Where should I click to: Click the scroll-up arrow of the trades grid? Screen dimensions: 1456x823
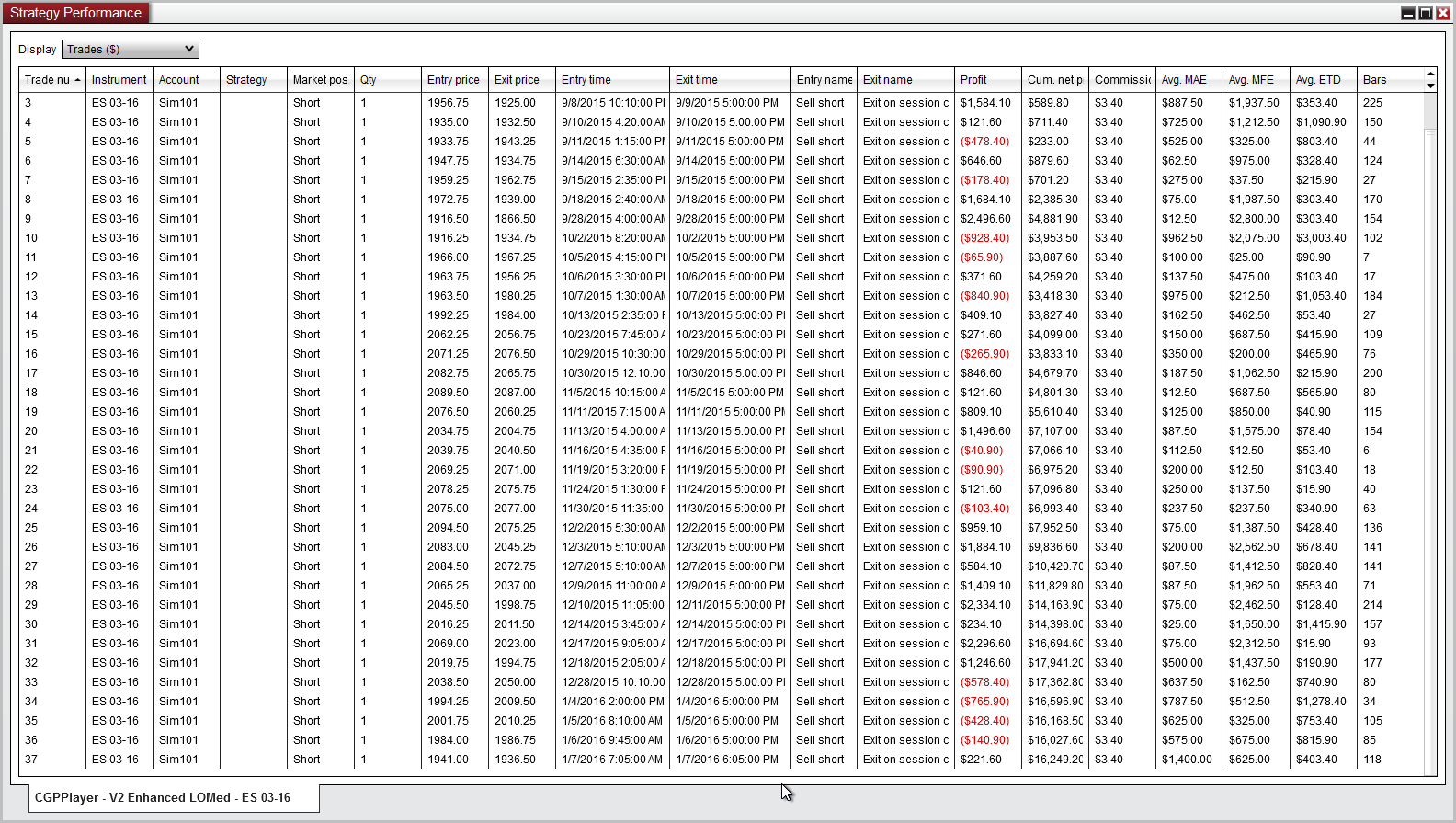pos(1430,74)
